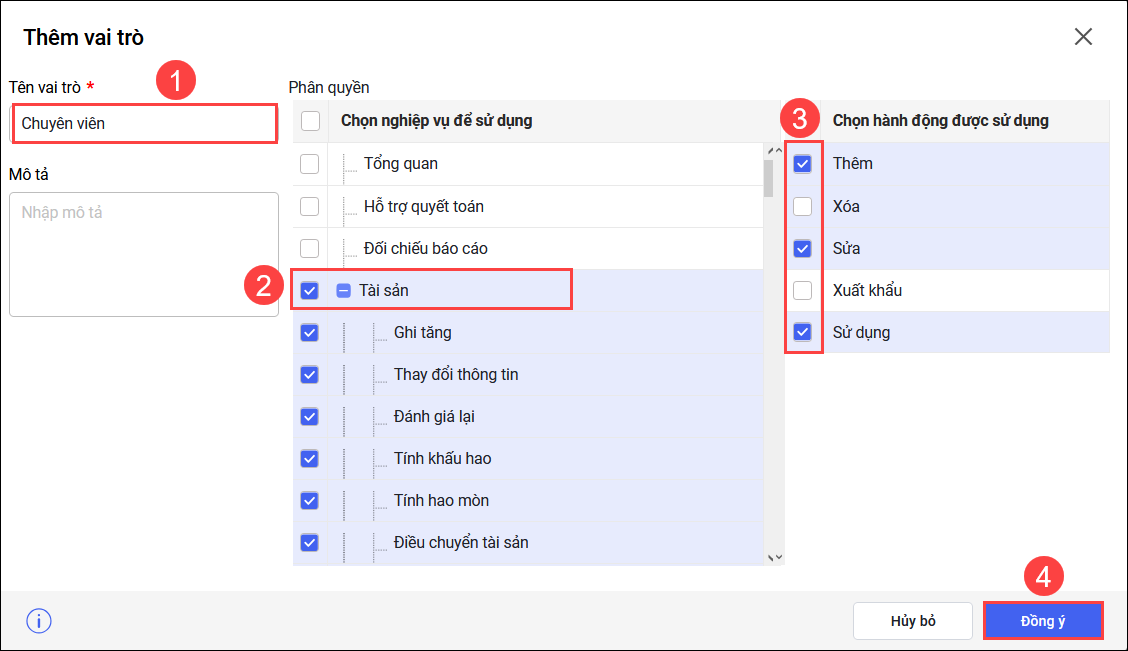
Task: Uncheck the Tài sản checkbox
Action: coord(310,291)
